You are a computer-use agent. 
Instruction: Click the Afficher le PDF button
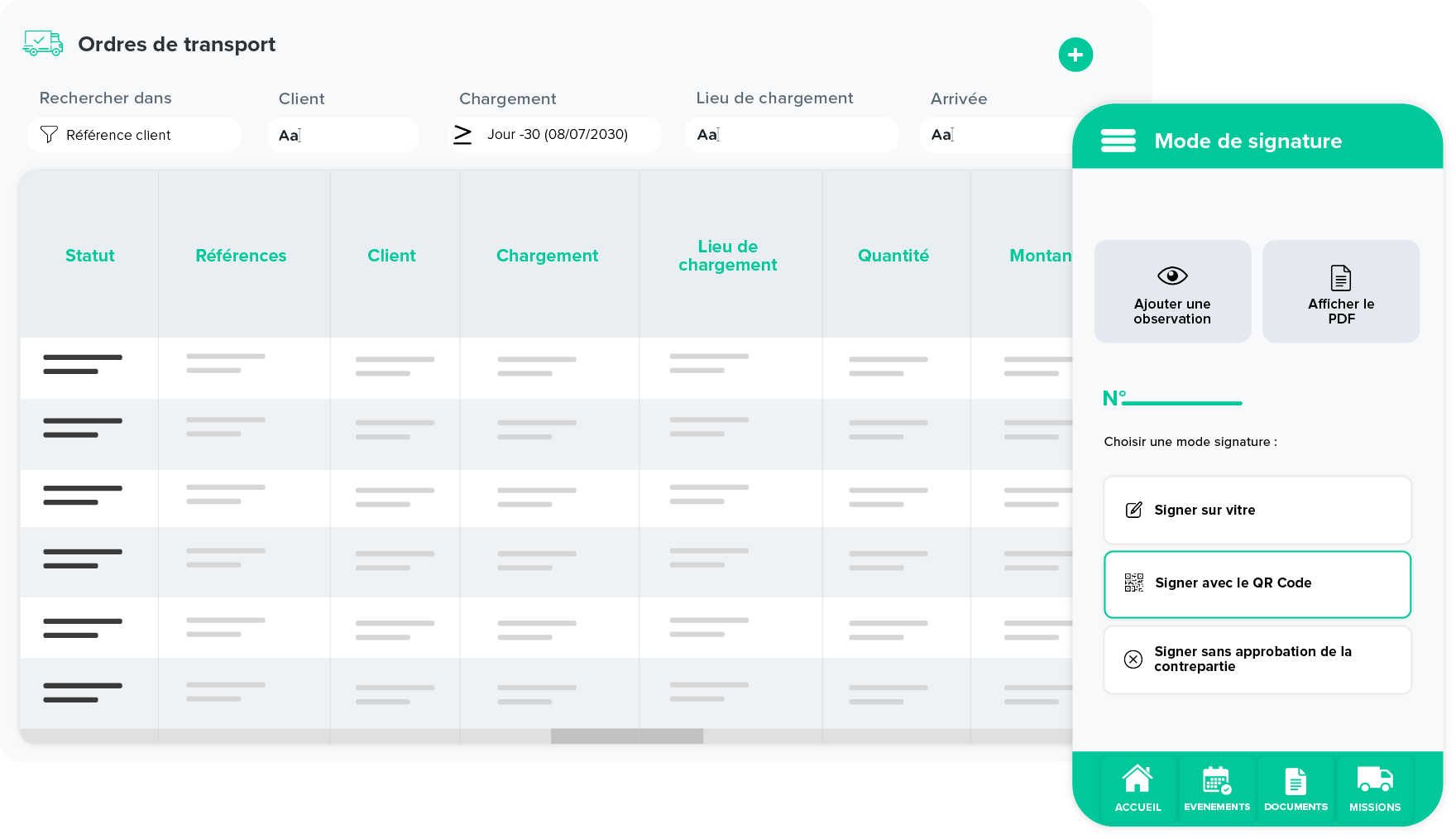click(x=1341, y=291)
